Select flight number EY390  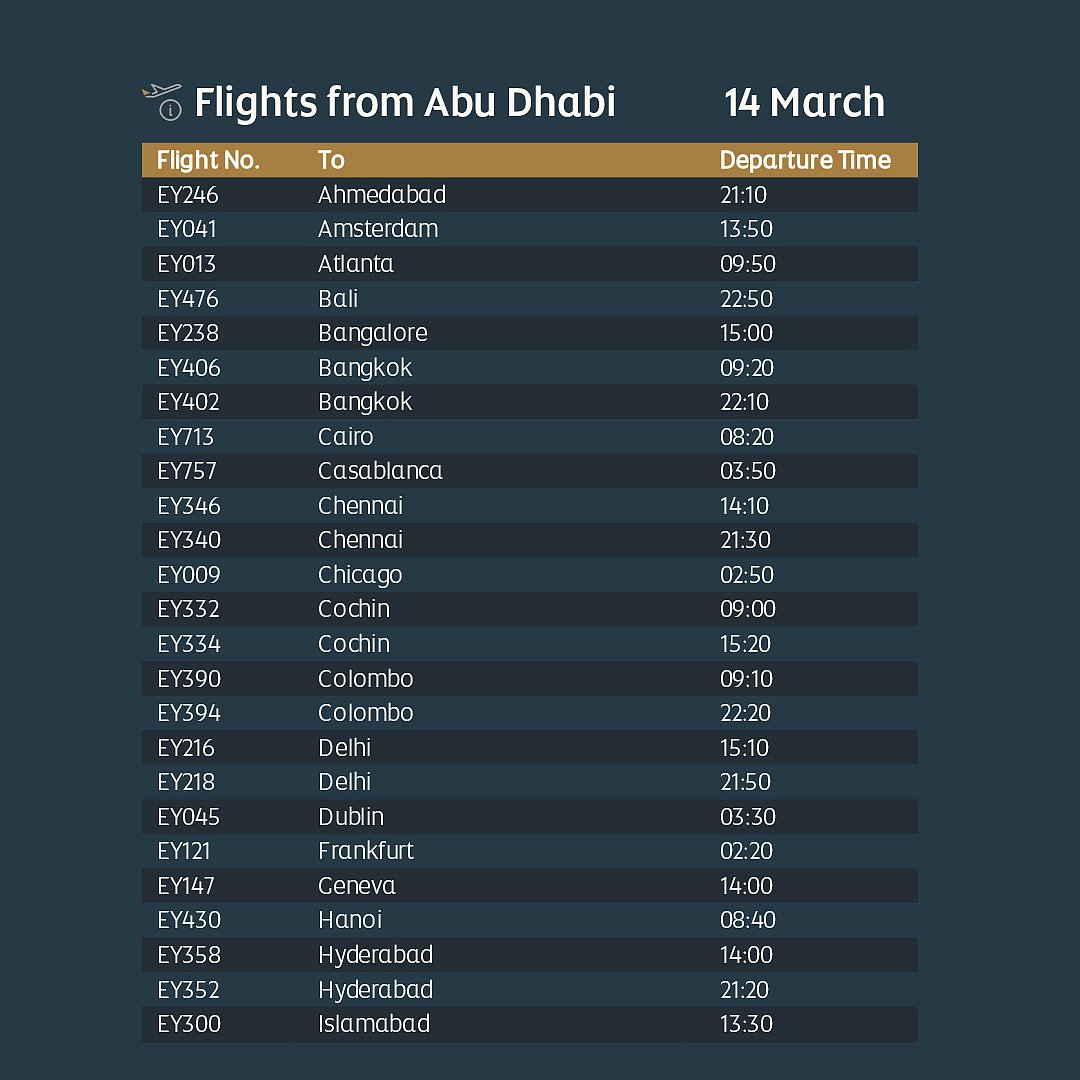[x=189, y=679]
